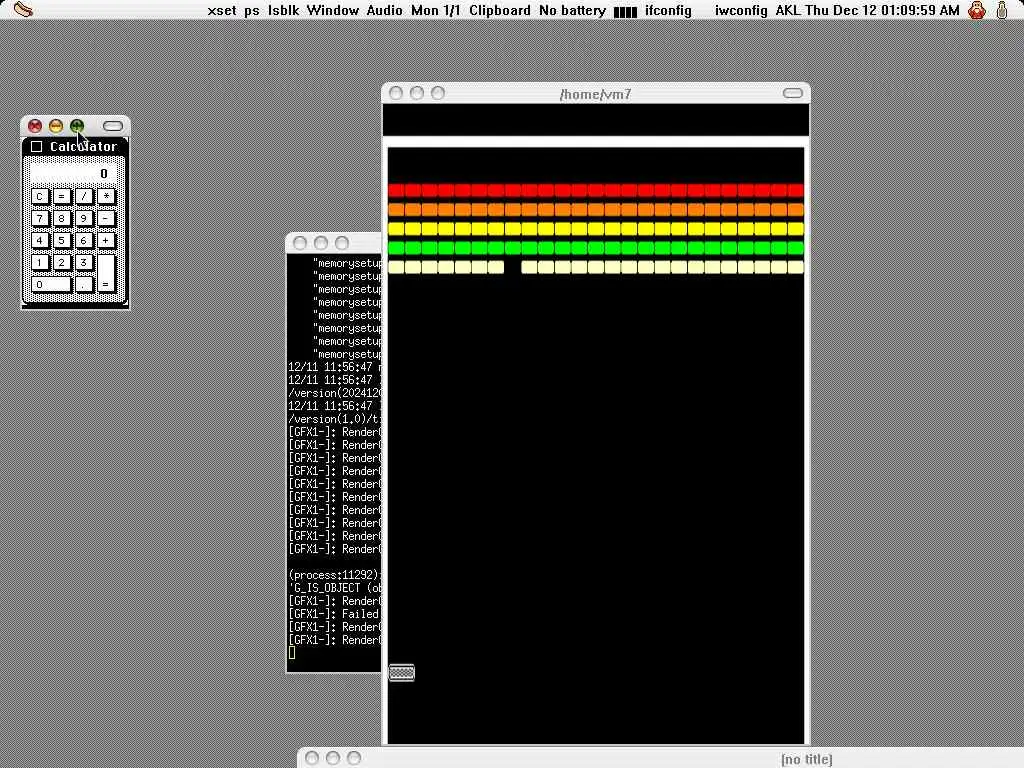Open the ifconfig menu

point(668,10)
